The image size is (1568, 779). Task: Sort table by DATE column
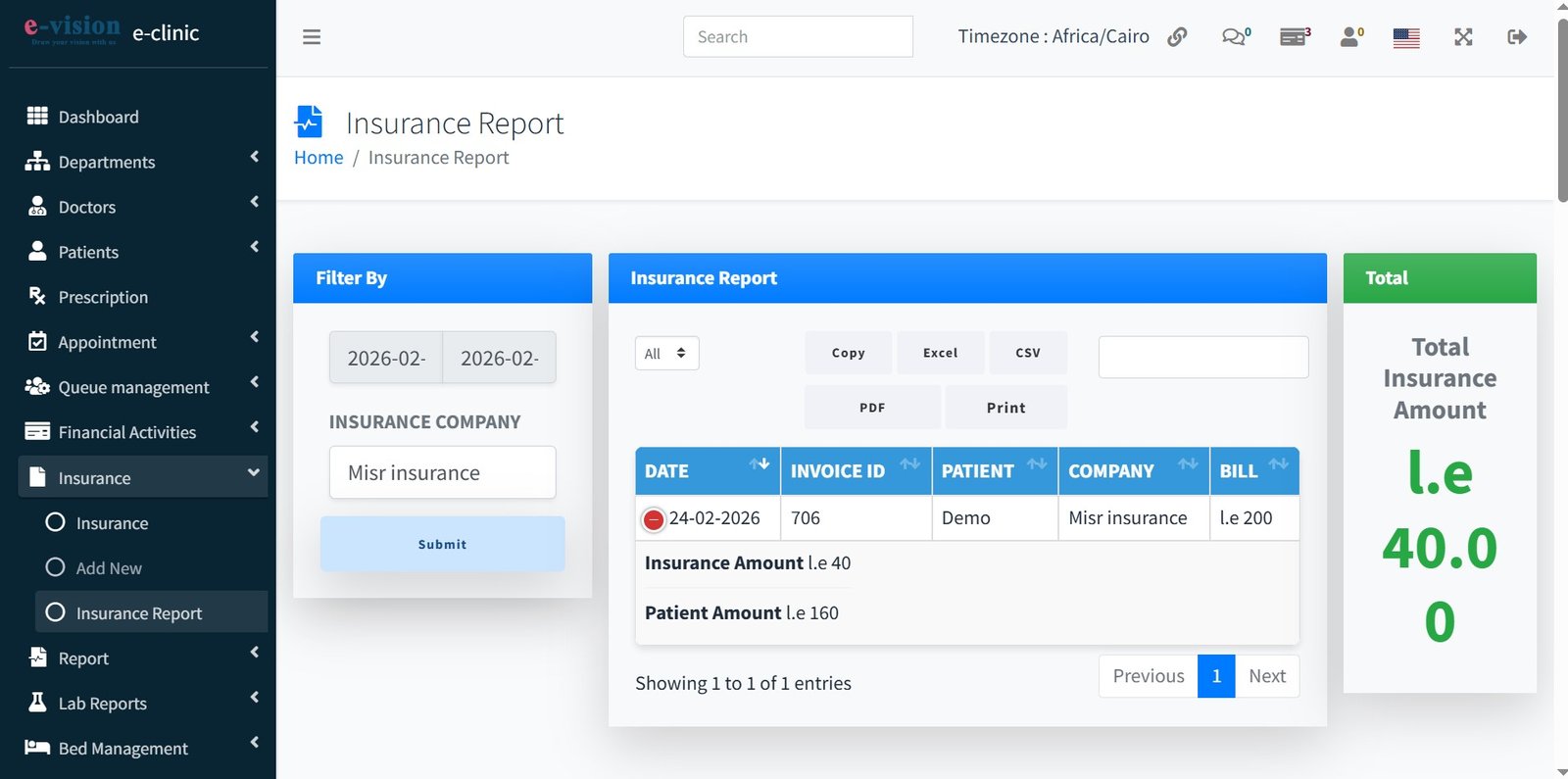click(707, 471)
